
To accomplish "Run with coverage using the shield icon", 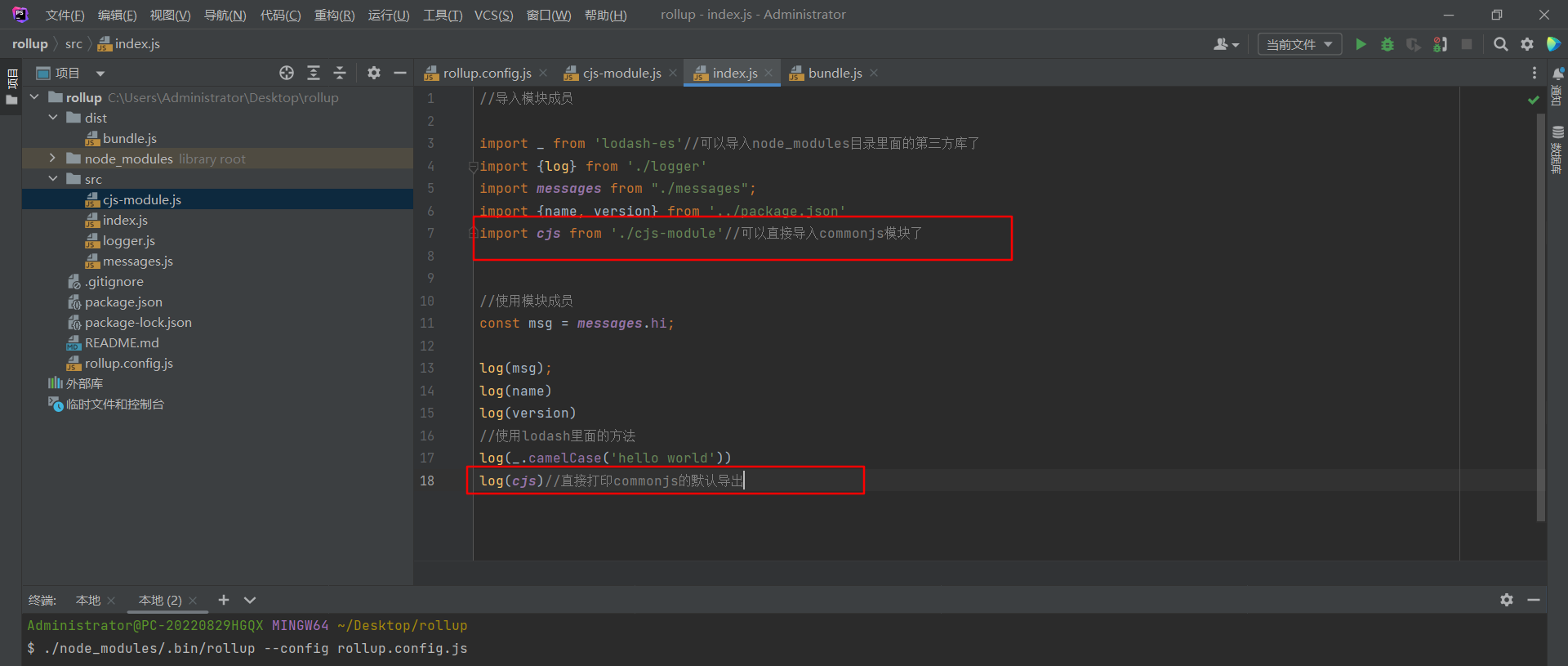I will pos(1414,44).
